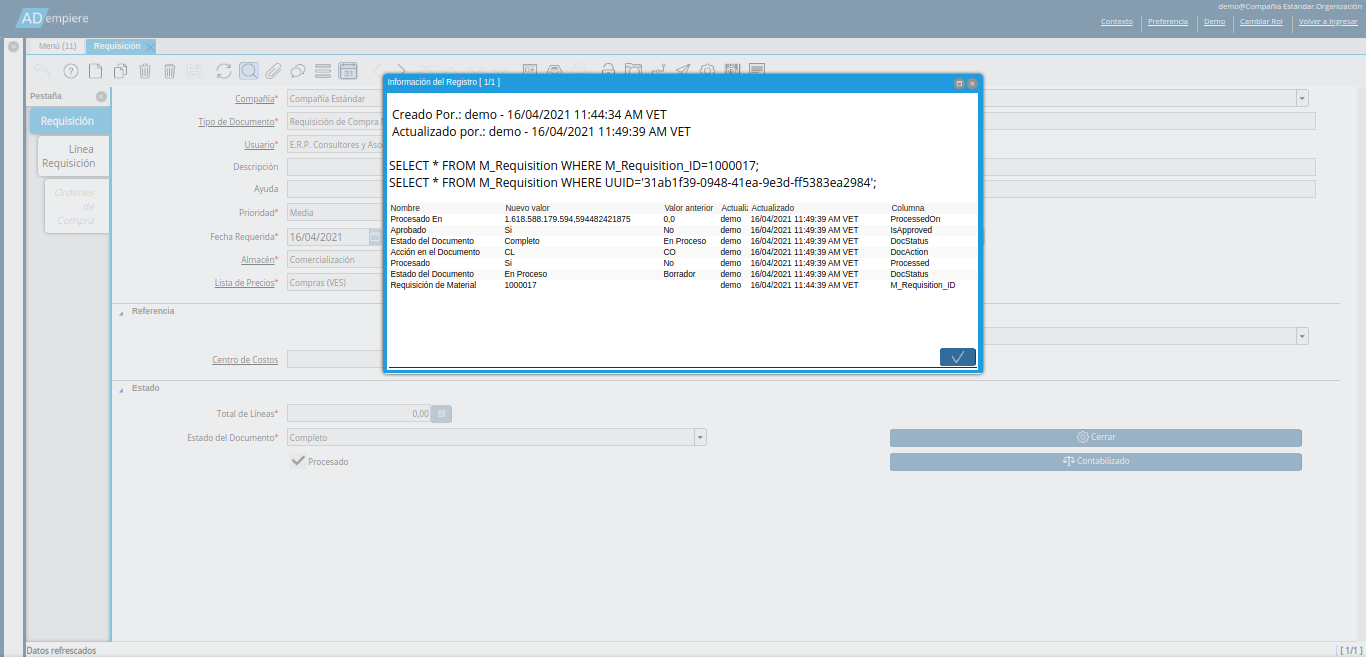Viewport: 1366px width, 657px height.
Task: Click the Refresh arrows toolbar icon
Action: (223, 71)
